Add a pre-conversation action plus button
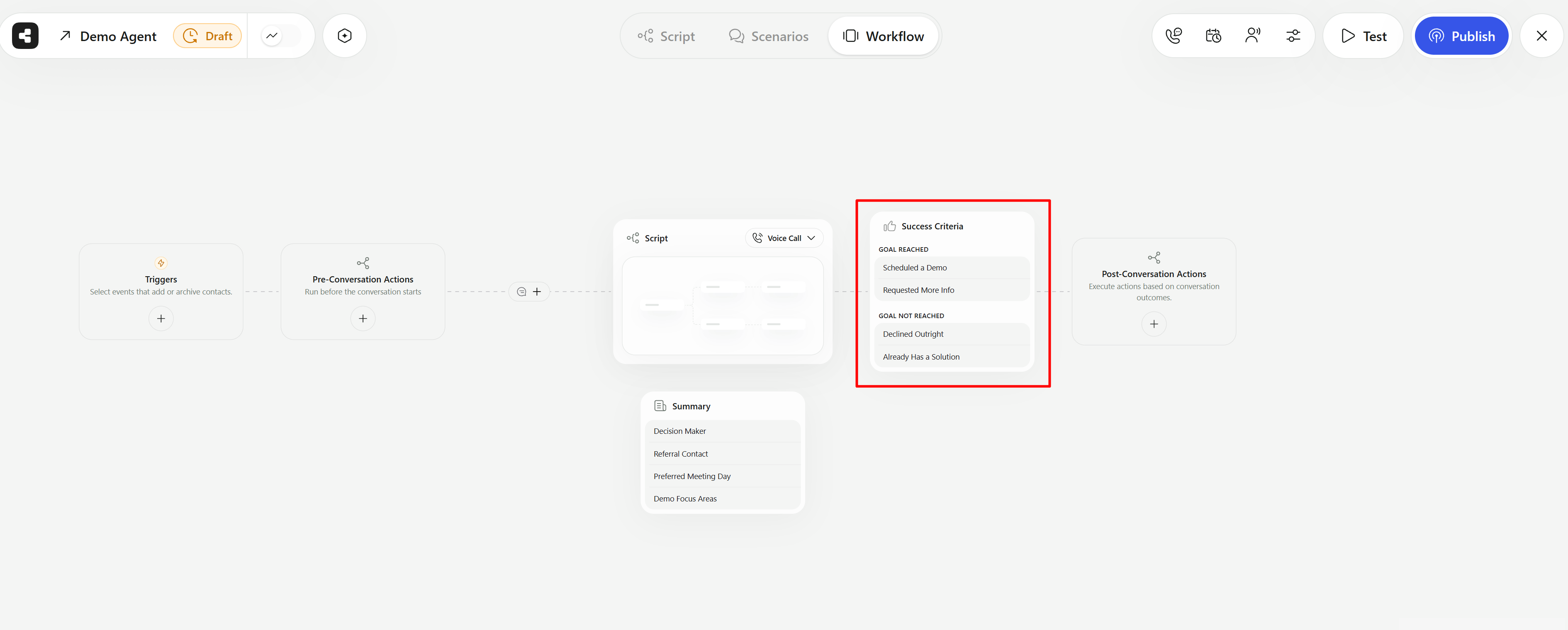The height and width of the screenshot is (630, 1568). [x=363, y=319]
